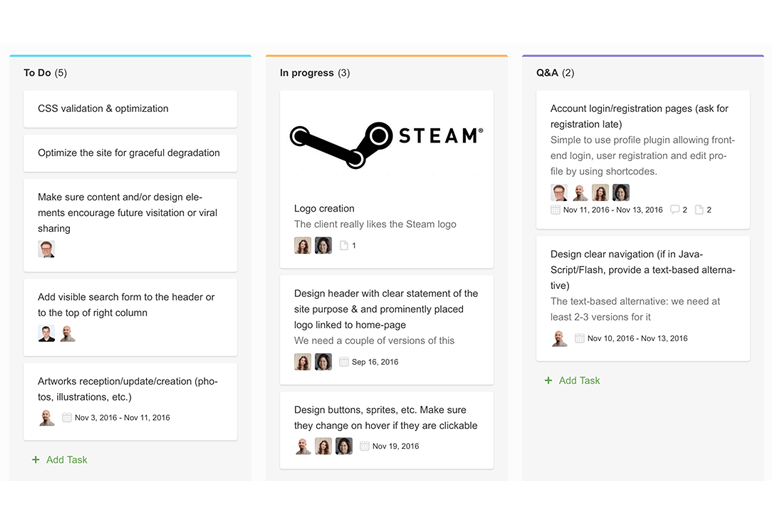Viewport: 772px width, 519px height.
Task: Click third avatar on Account login task
Action: pos(601,193)
